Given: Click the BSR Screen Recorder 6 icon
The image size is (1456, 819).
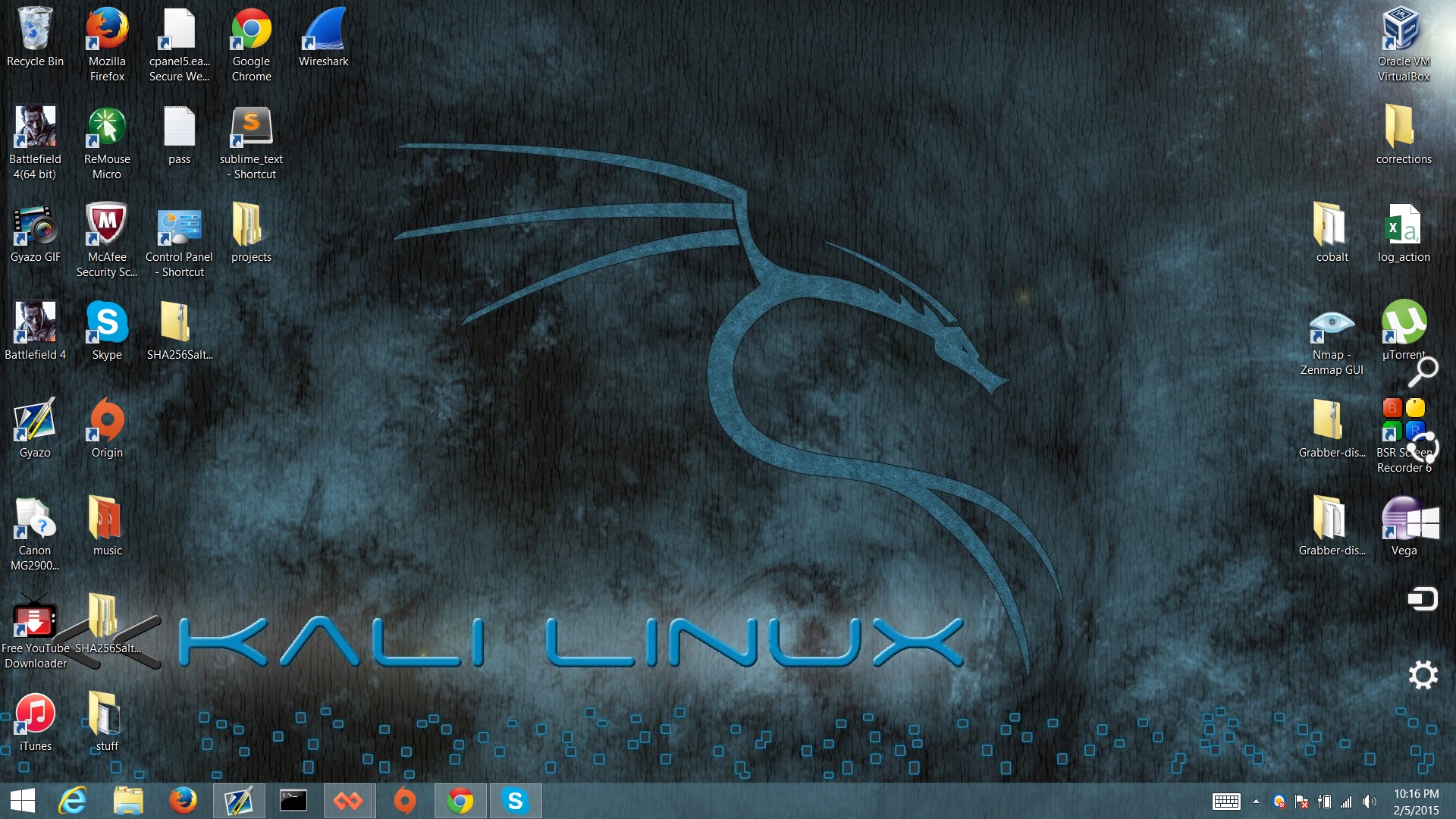Looking at the screenshot, I should 1404,435.
